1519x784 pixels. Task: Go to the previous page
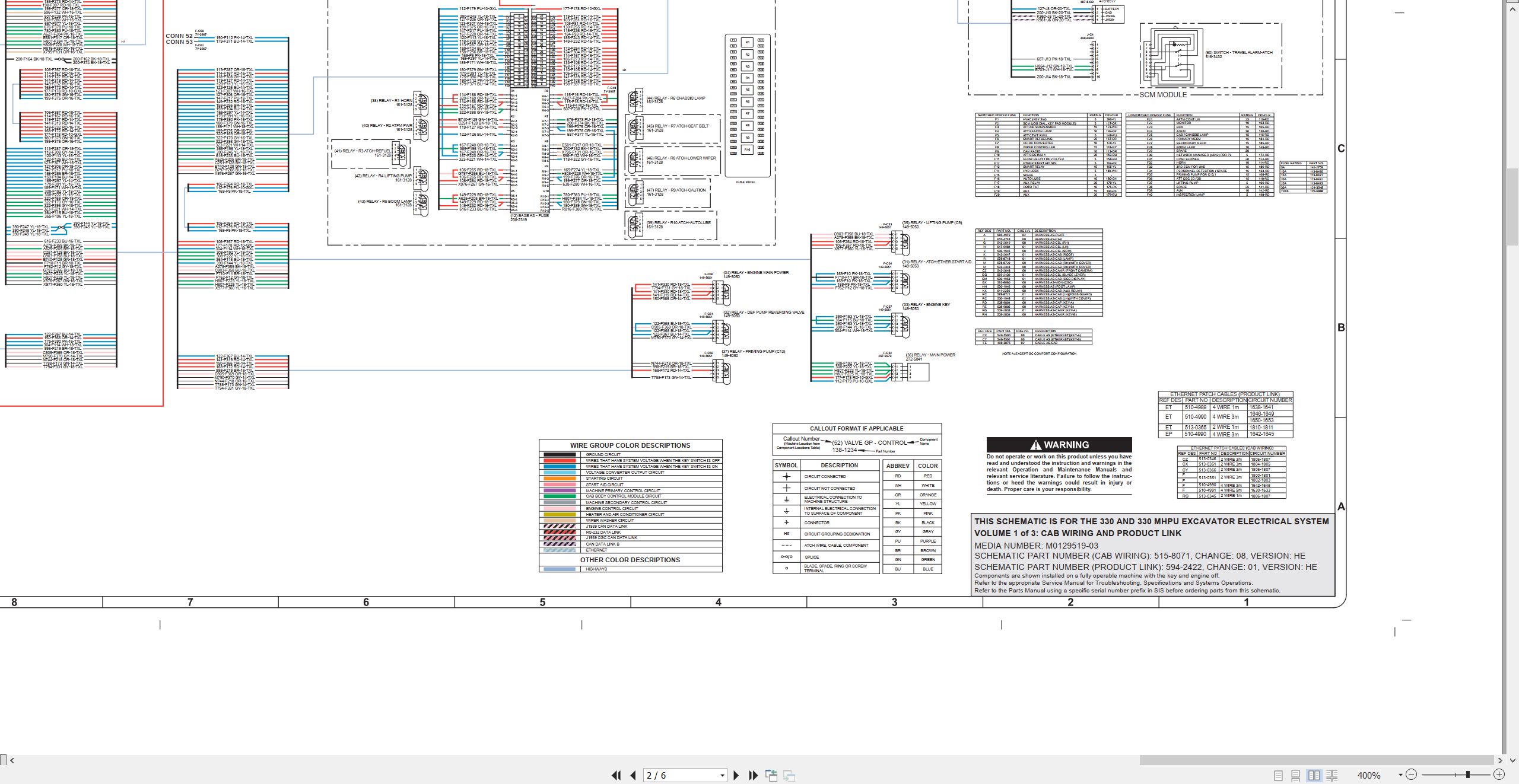(633, 775)
